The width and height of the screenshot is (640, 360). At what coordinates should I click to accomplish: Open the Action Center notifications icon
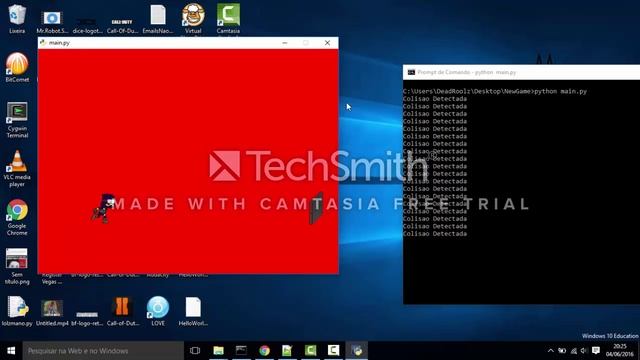point(596,351)
